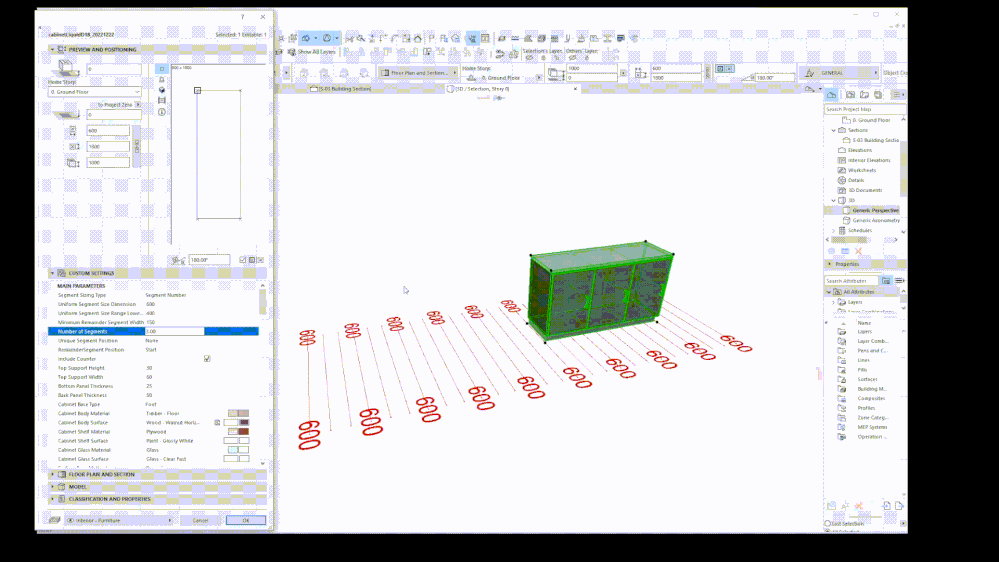Screen dimensions: 999x562
Task: Select the side view preview icon
Action: (x=162, y=80)
